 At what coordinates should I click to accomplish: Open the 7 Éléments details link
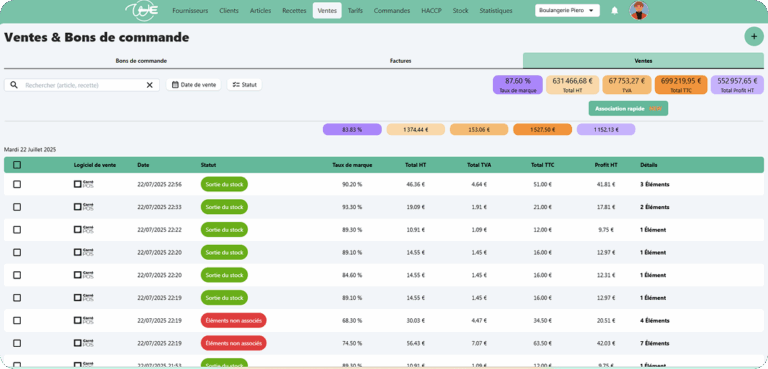click(x=655, y=343)
